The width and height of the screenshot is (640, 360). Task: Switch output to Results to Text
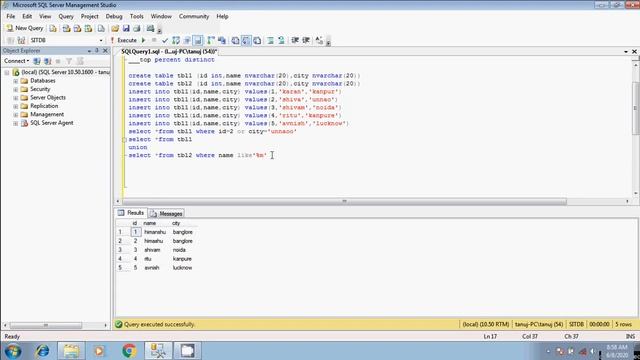pyautogui.click(x=236, y=40)
